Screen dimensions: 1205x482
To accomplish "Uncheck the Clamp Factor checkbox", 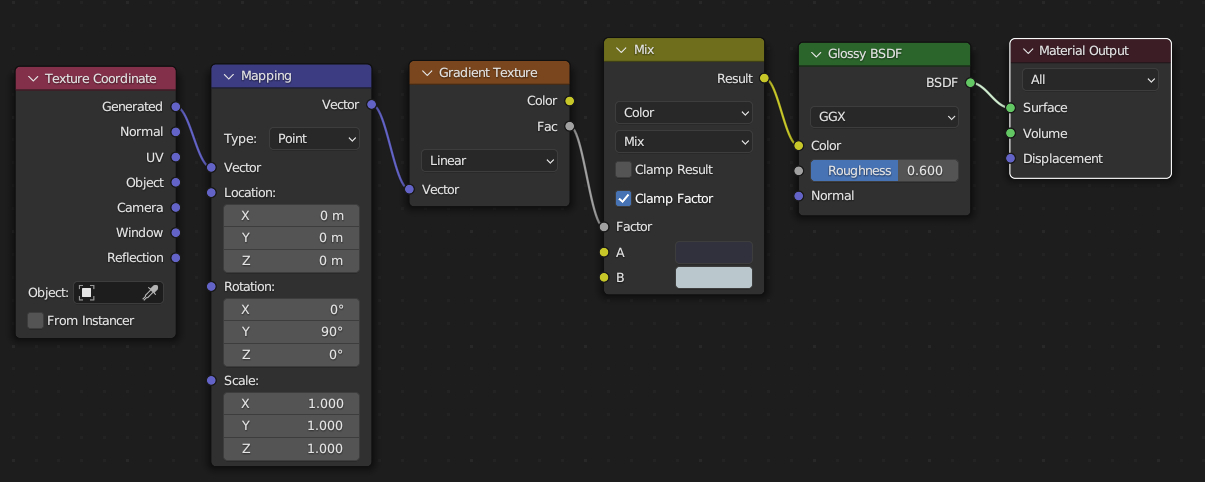I will click(624, 199).
